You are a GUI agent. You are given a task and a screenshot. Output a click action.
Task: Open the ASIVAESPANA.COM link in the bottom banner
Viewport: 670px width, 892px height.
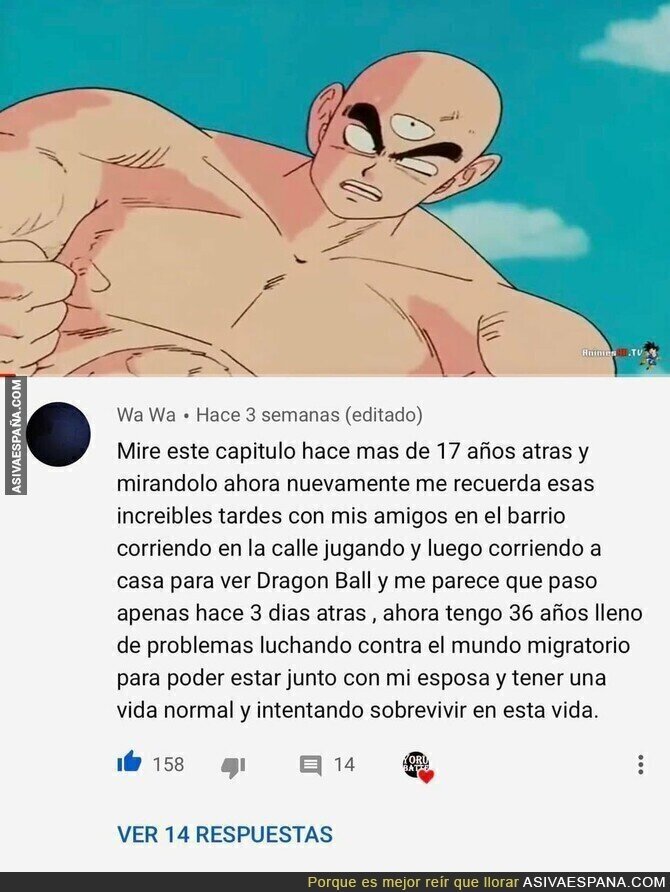coord(594,882)
